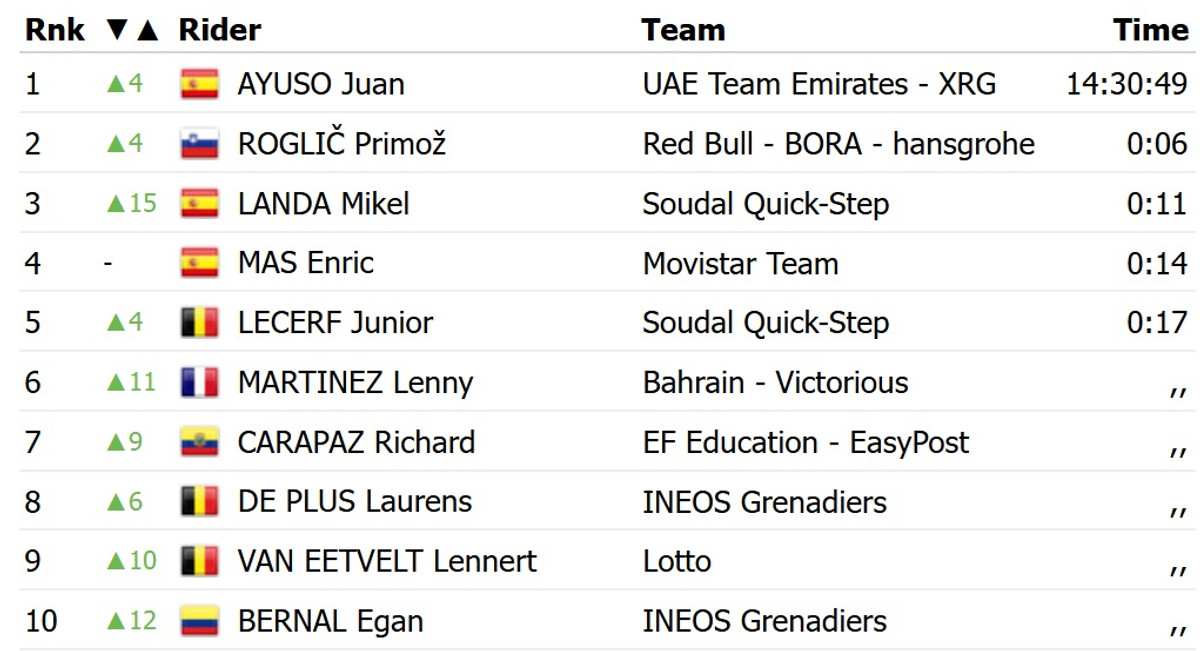Open ROGLIČ Primož rider link

point(341,144)
